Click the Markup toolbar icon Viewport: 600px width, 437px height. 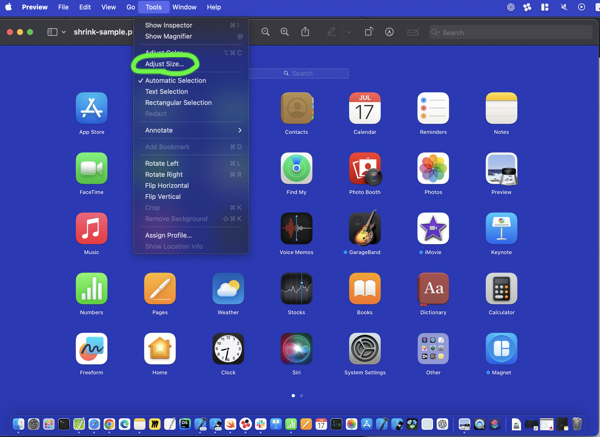tap(389, 32)
